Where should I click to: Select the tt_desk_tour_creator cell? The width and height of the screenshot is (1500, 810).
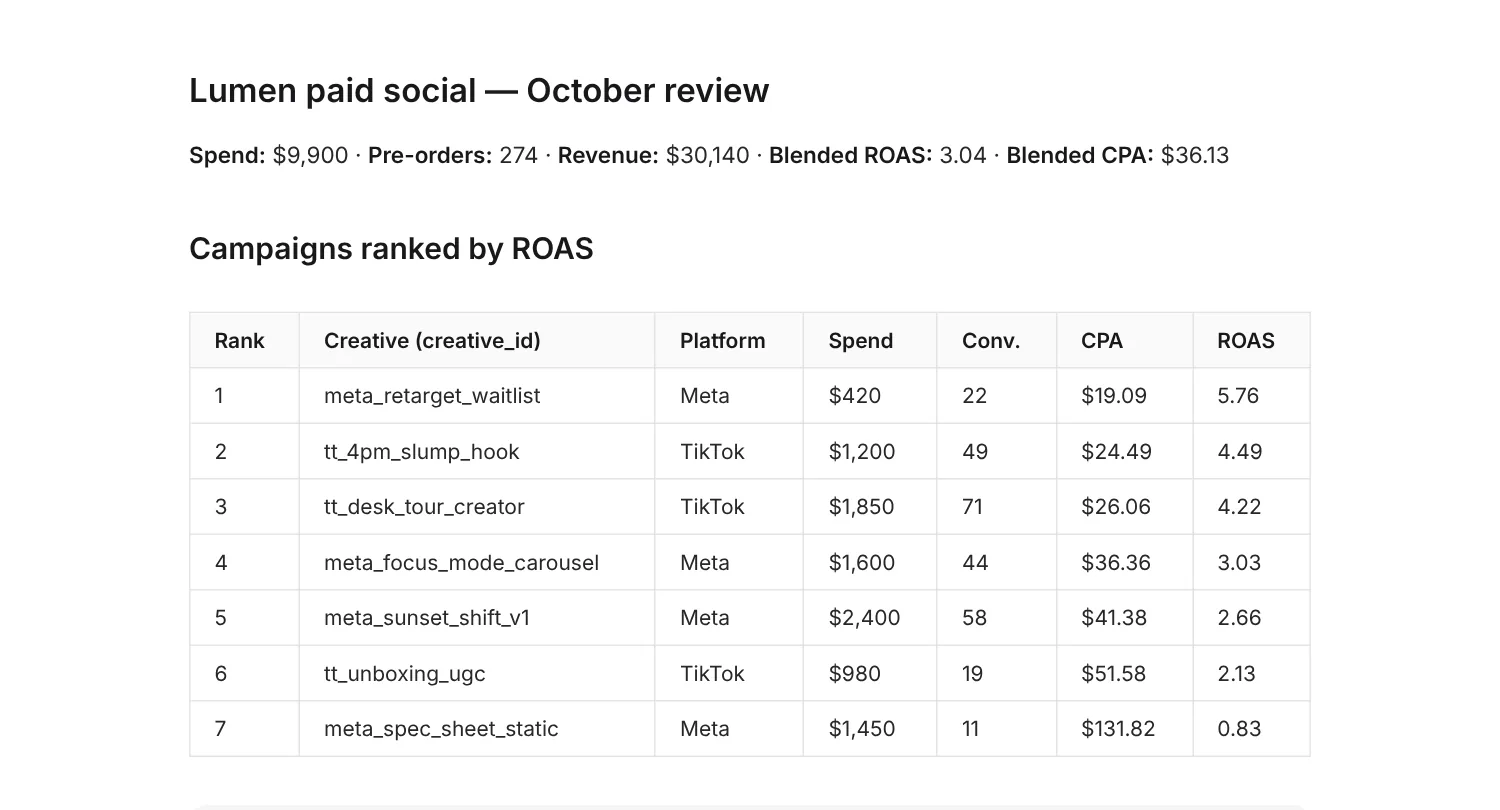coord(477,507)
